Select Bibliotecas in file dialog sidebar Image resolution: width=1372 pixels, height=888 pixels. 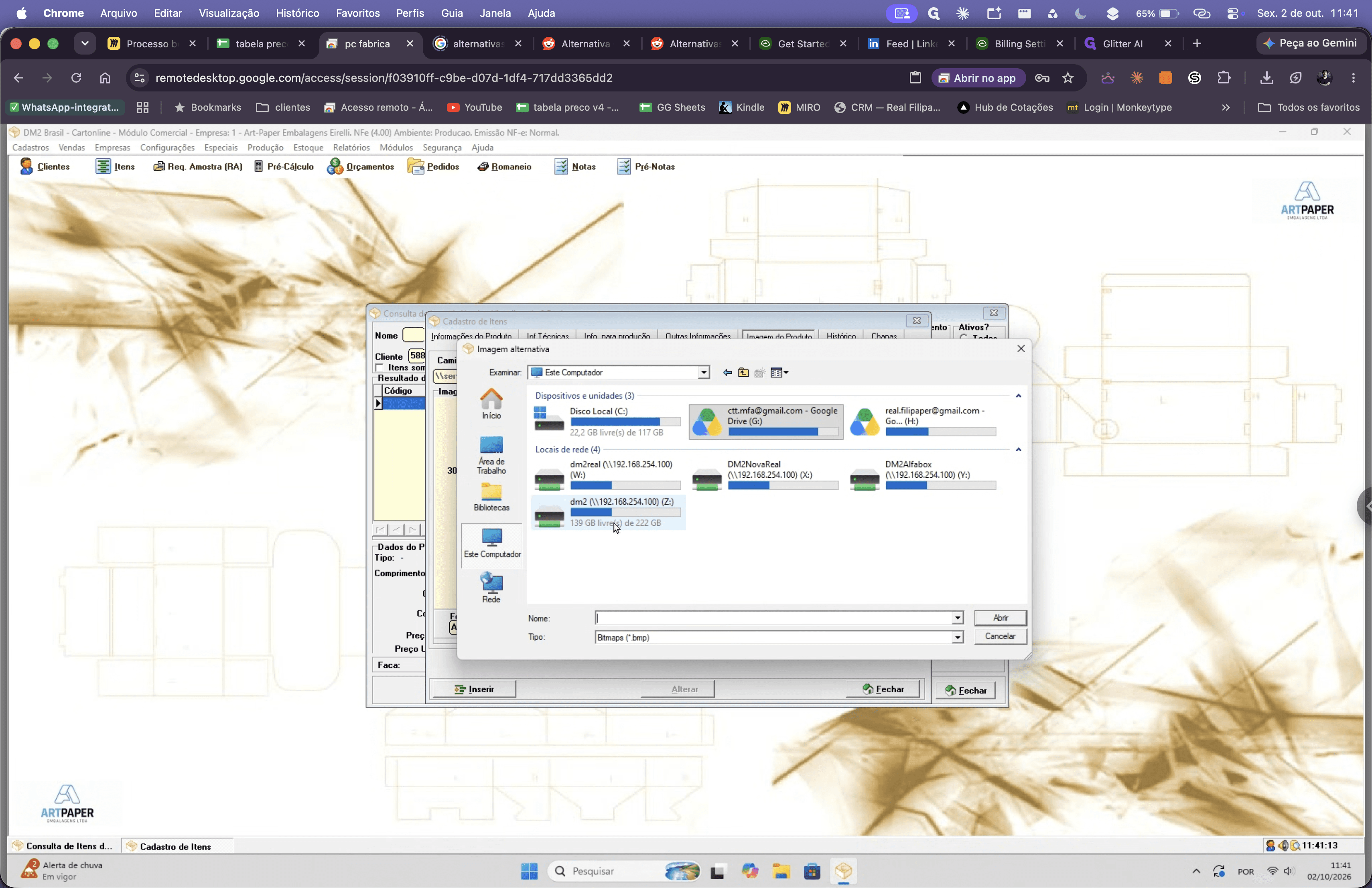[x=491, y=497]
